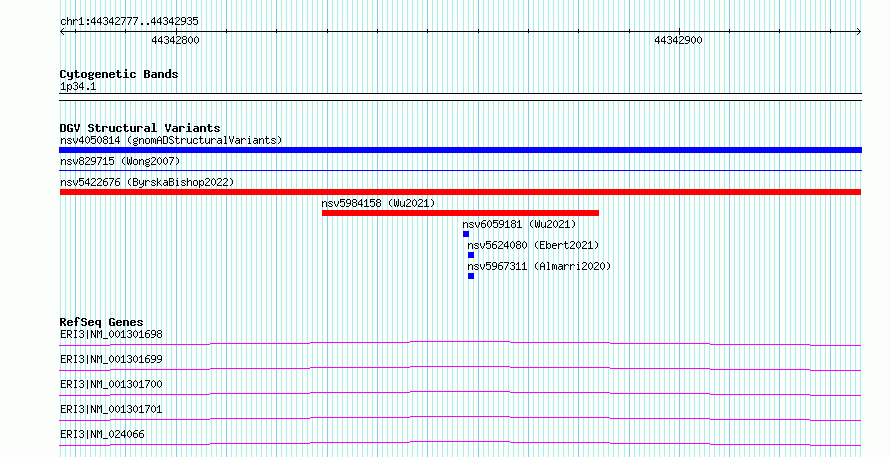This screenshot has width=890, height=457.
Task: Click the 44342800 ruler position label
Action: pos(175,40)
